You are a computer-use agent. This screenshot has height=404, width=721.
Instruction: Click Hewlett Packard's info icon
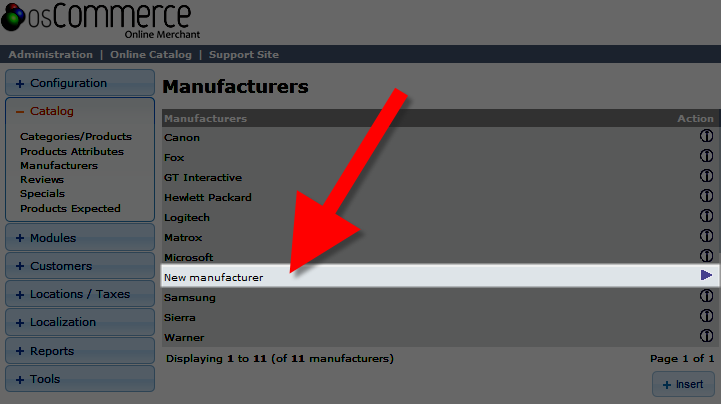[706, 197]
